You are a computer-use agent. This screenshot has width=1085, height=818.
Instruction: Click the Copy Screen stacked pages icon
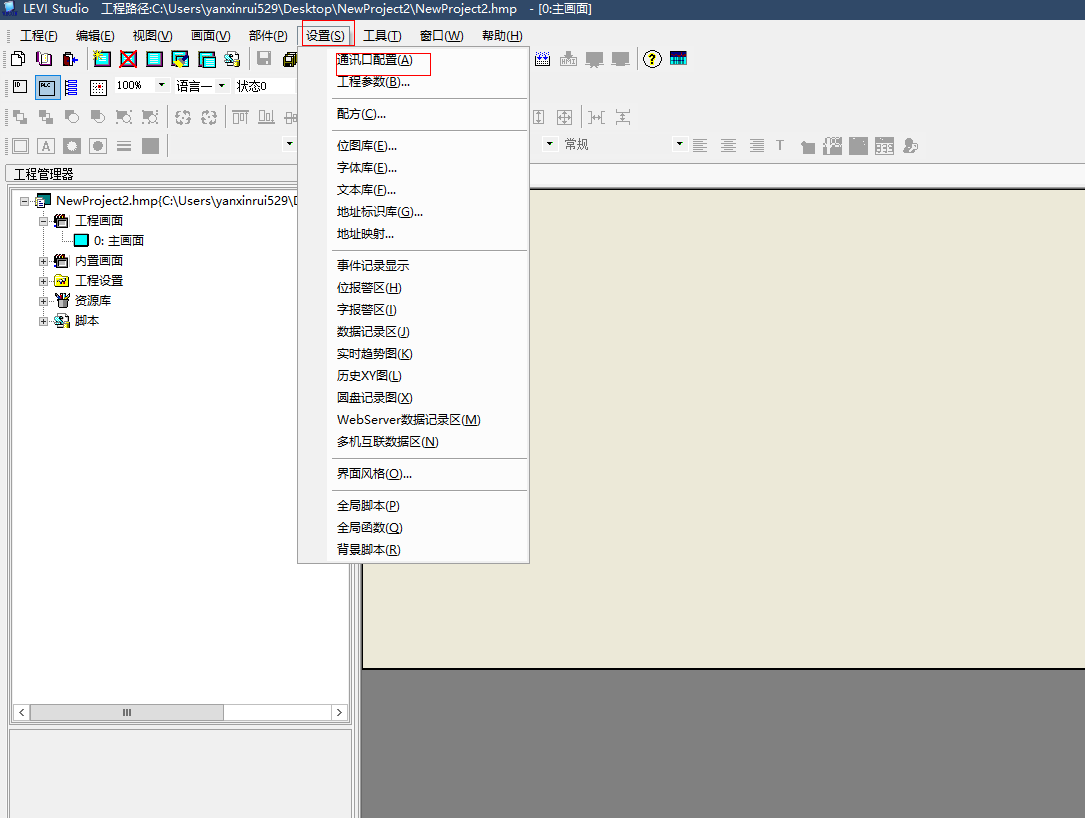(206, 59)
